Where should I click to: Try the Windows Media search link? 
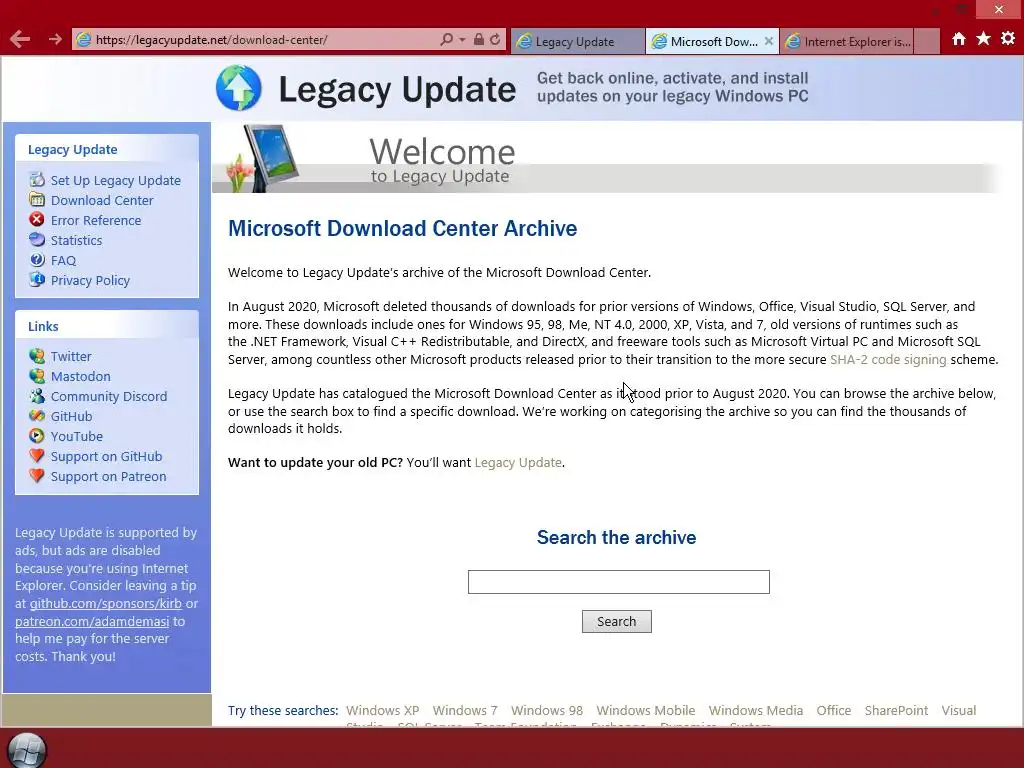coord(756,711)
